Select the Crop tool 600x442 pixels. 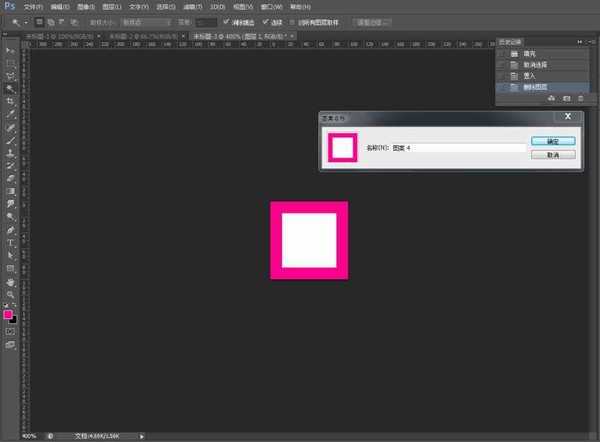tap(10, 101)
